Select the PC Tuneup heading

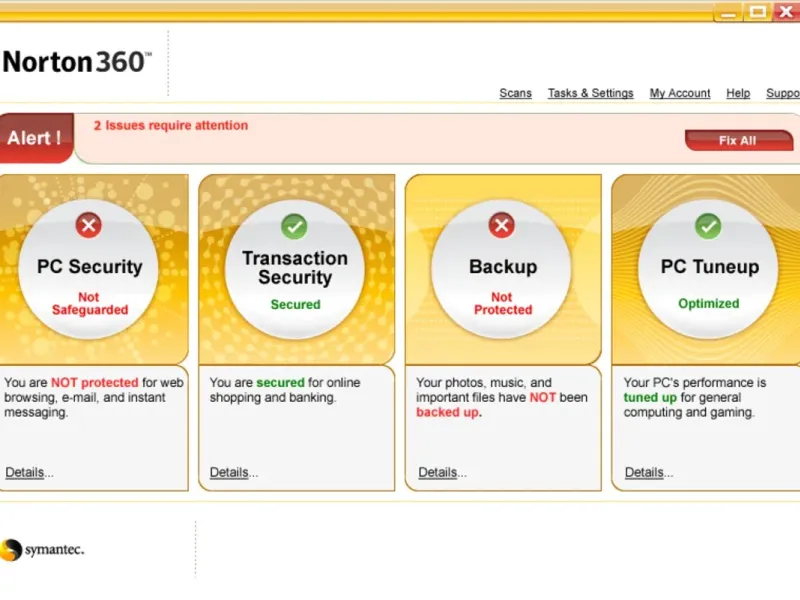(710, 266)
